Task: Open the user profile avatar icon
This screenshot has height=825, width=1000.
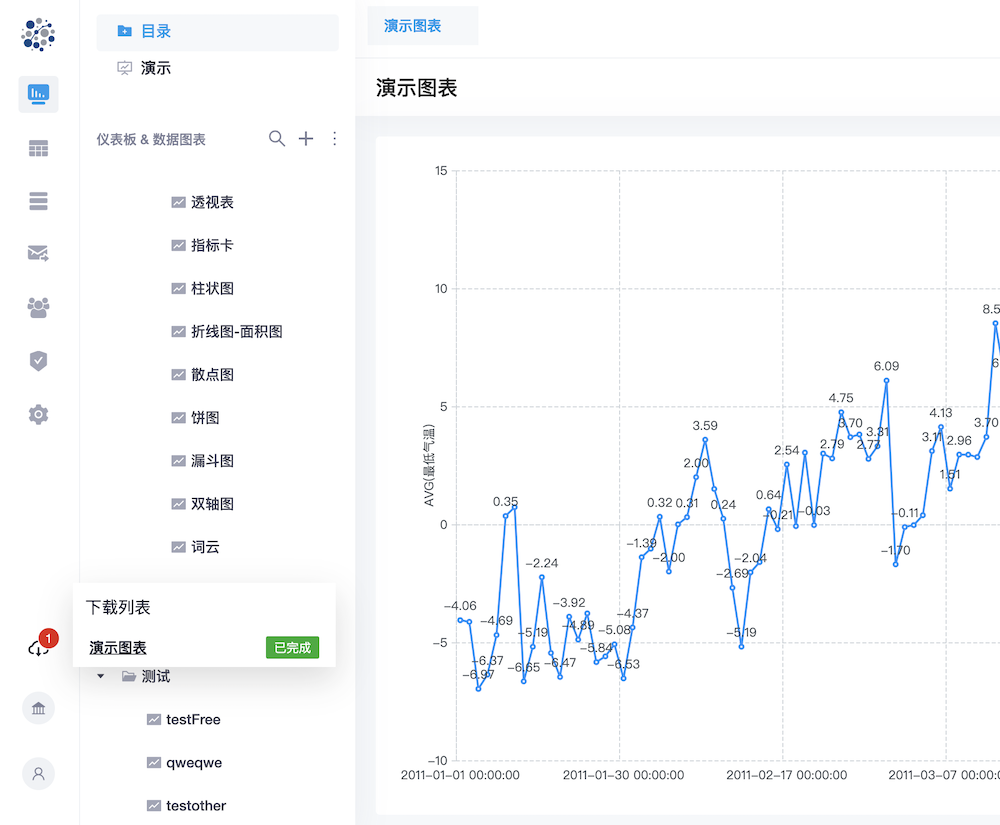Action: click(38, 773)
